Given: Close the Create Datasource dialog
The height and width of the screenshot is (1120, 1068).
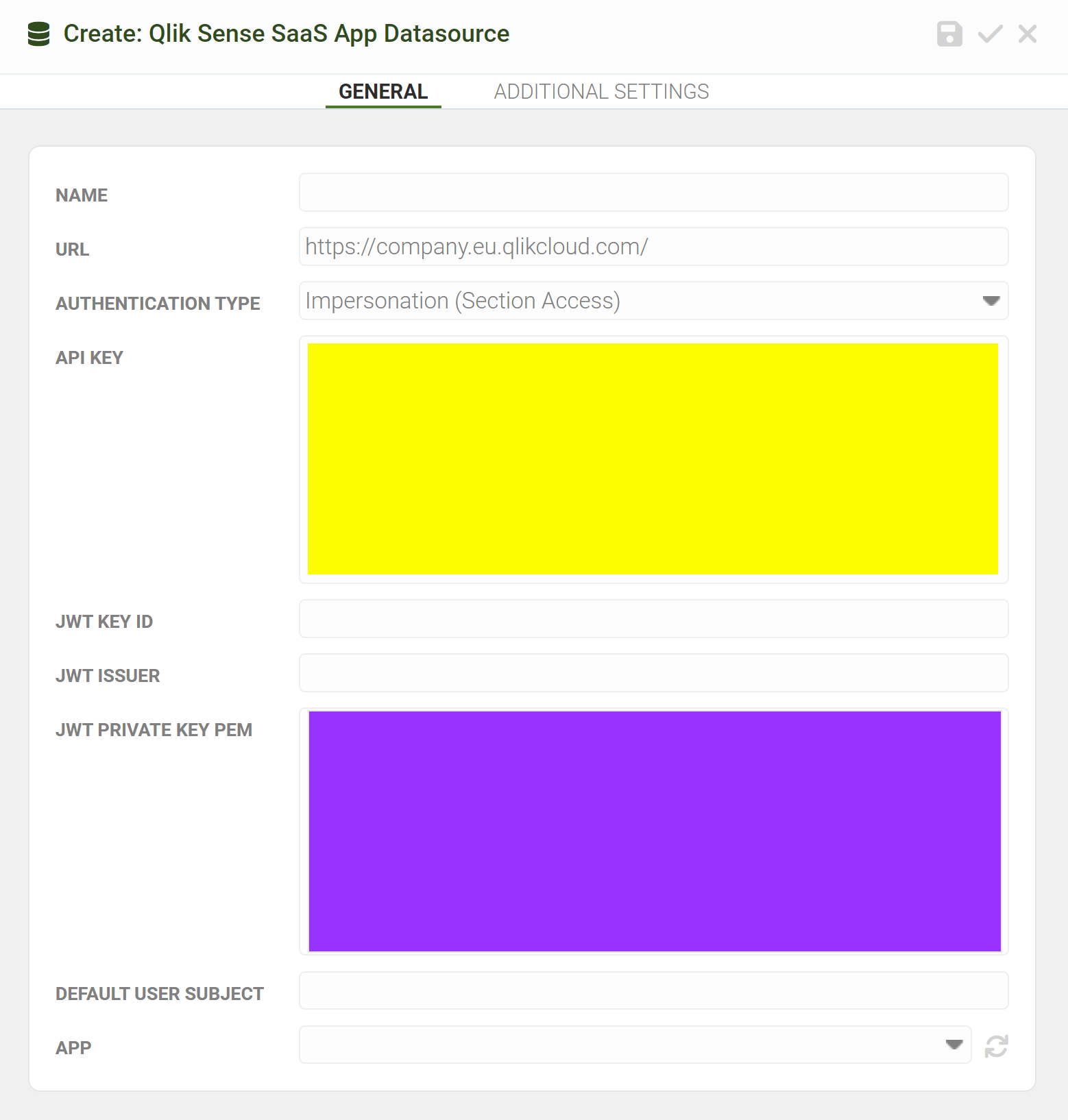Looking at the screenshot, I should coord(1027,34).
